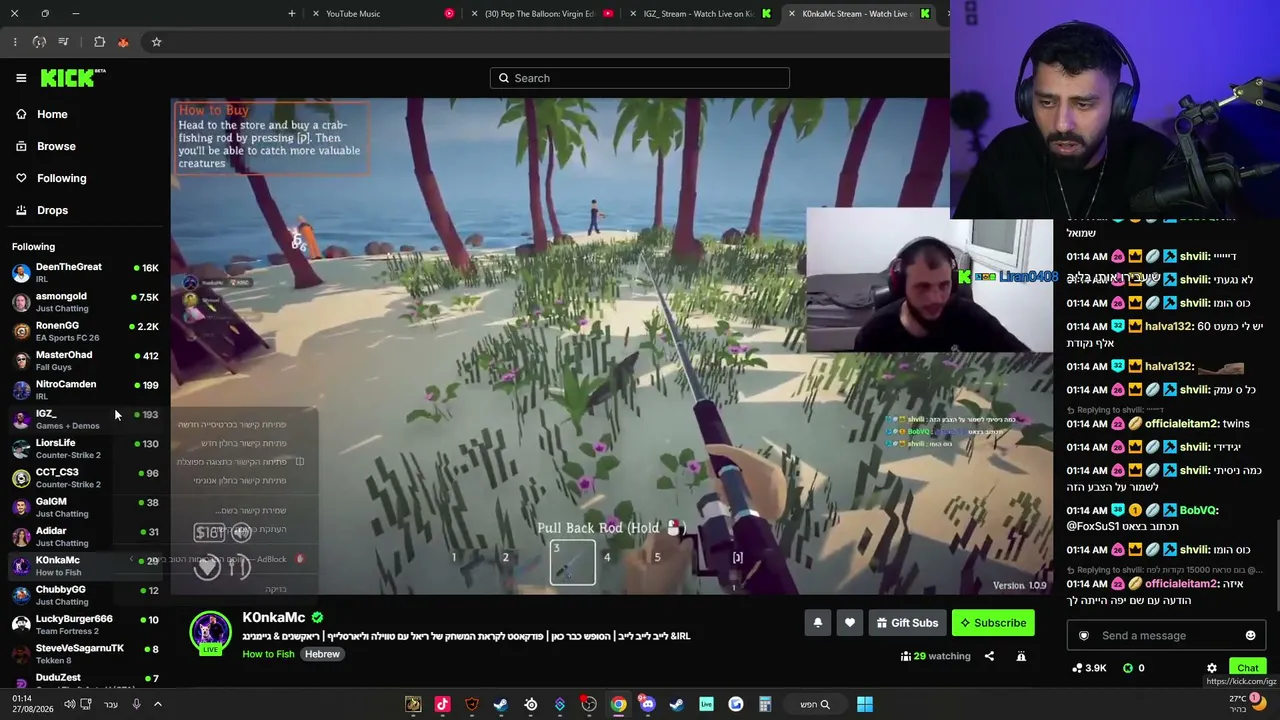Focus the Kick search field
Viewport: 1280px width, 720px height.
640,78
